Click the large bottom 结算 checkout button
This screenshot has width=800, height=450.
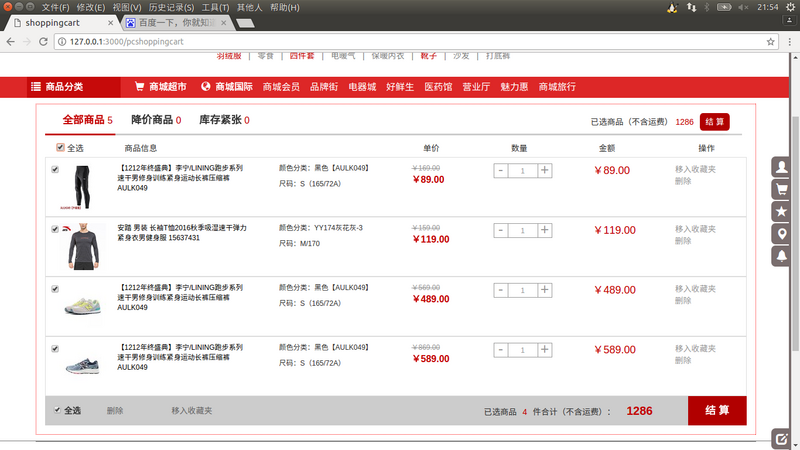click(717, 411)
